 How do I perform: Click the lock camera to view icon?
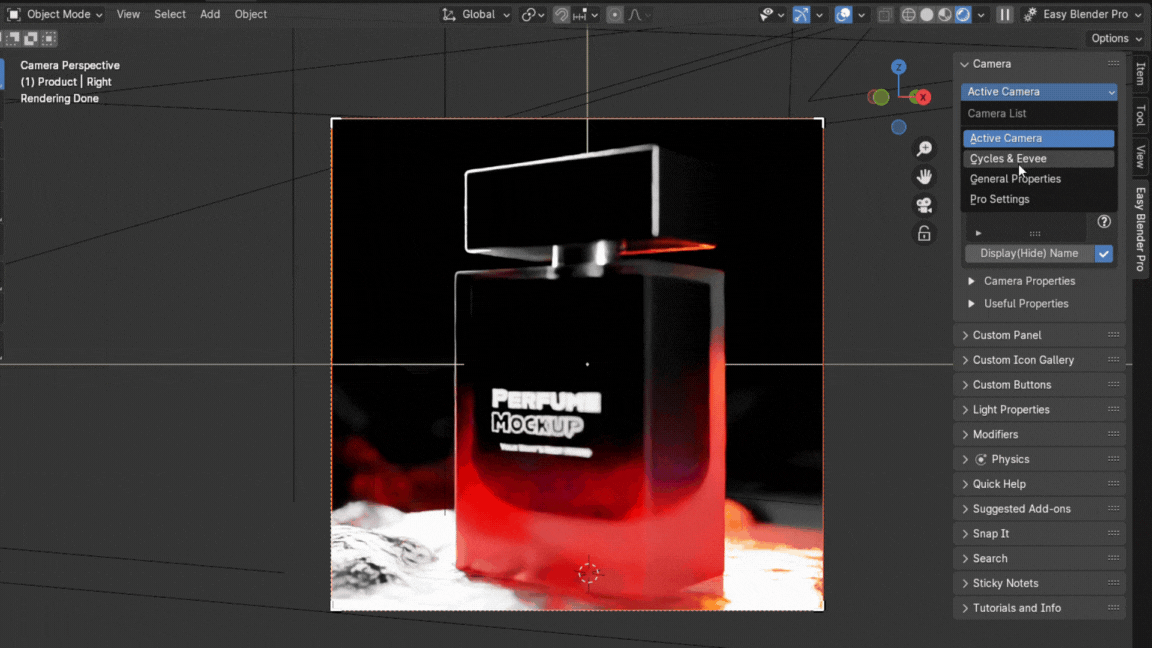(x=924, y=234)
